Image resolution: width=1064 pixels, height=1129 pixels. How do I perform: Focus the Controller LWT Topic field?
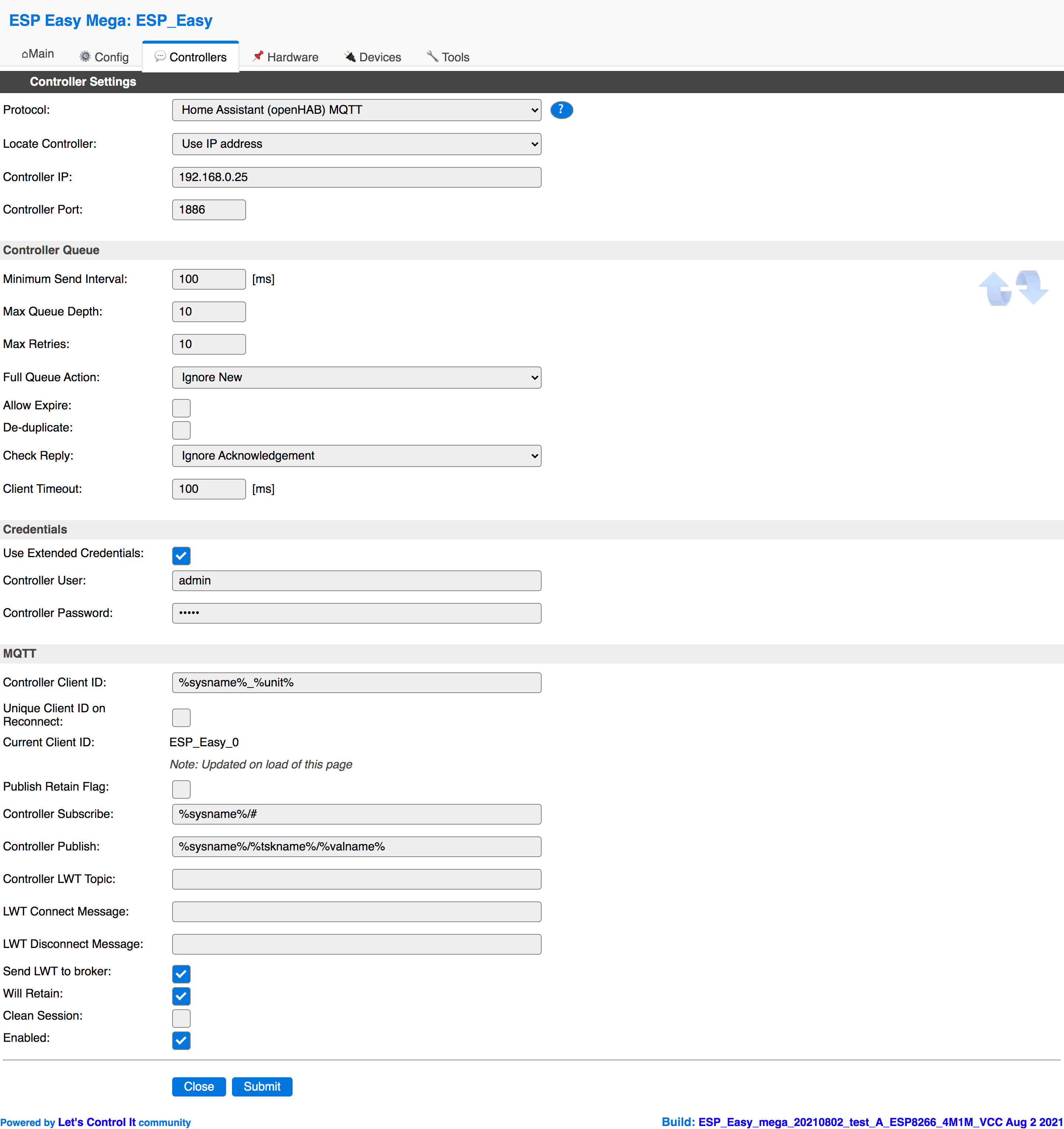[357, 879]
